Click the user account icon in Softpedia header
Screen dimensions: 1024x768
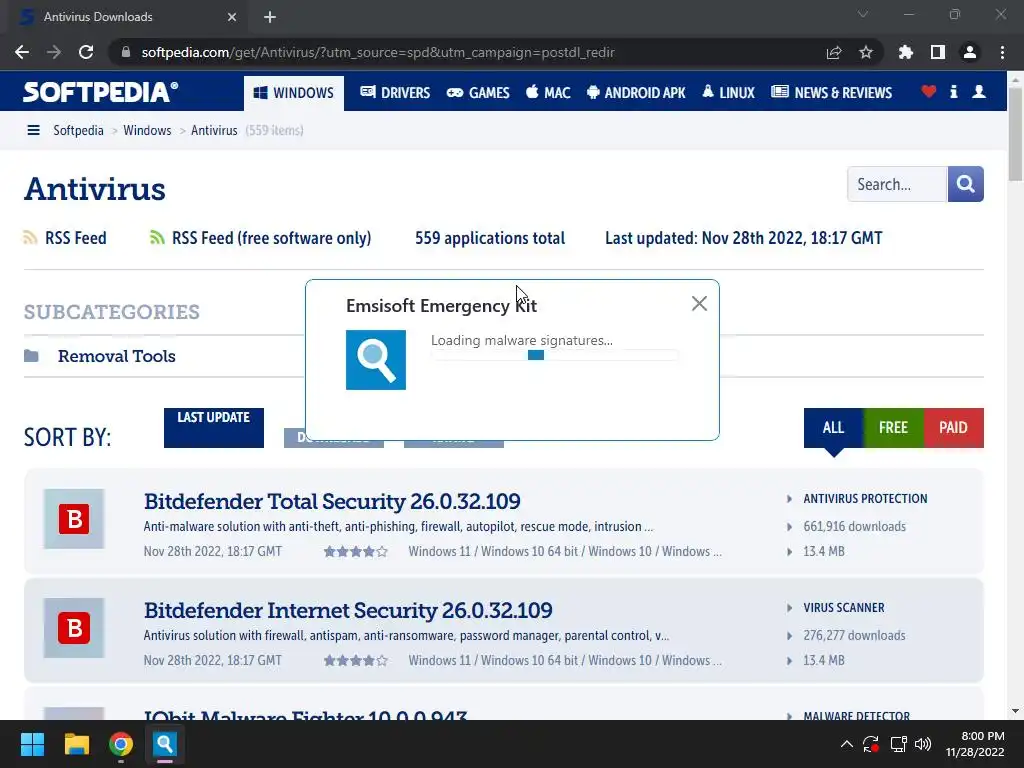pos(978,91)
